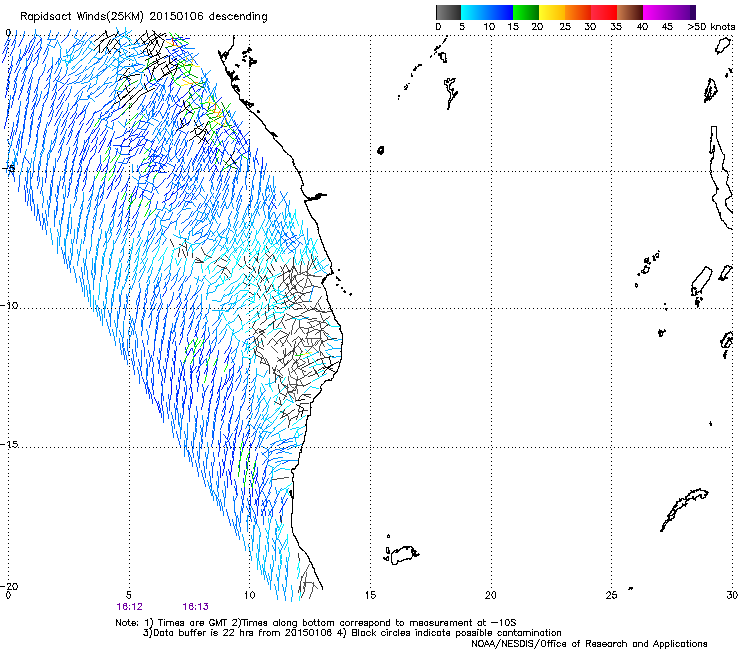Click the 'Rapidscat Winds(25KM) 20150106 descending' title
740x650 pixels.
[143, 17]
